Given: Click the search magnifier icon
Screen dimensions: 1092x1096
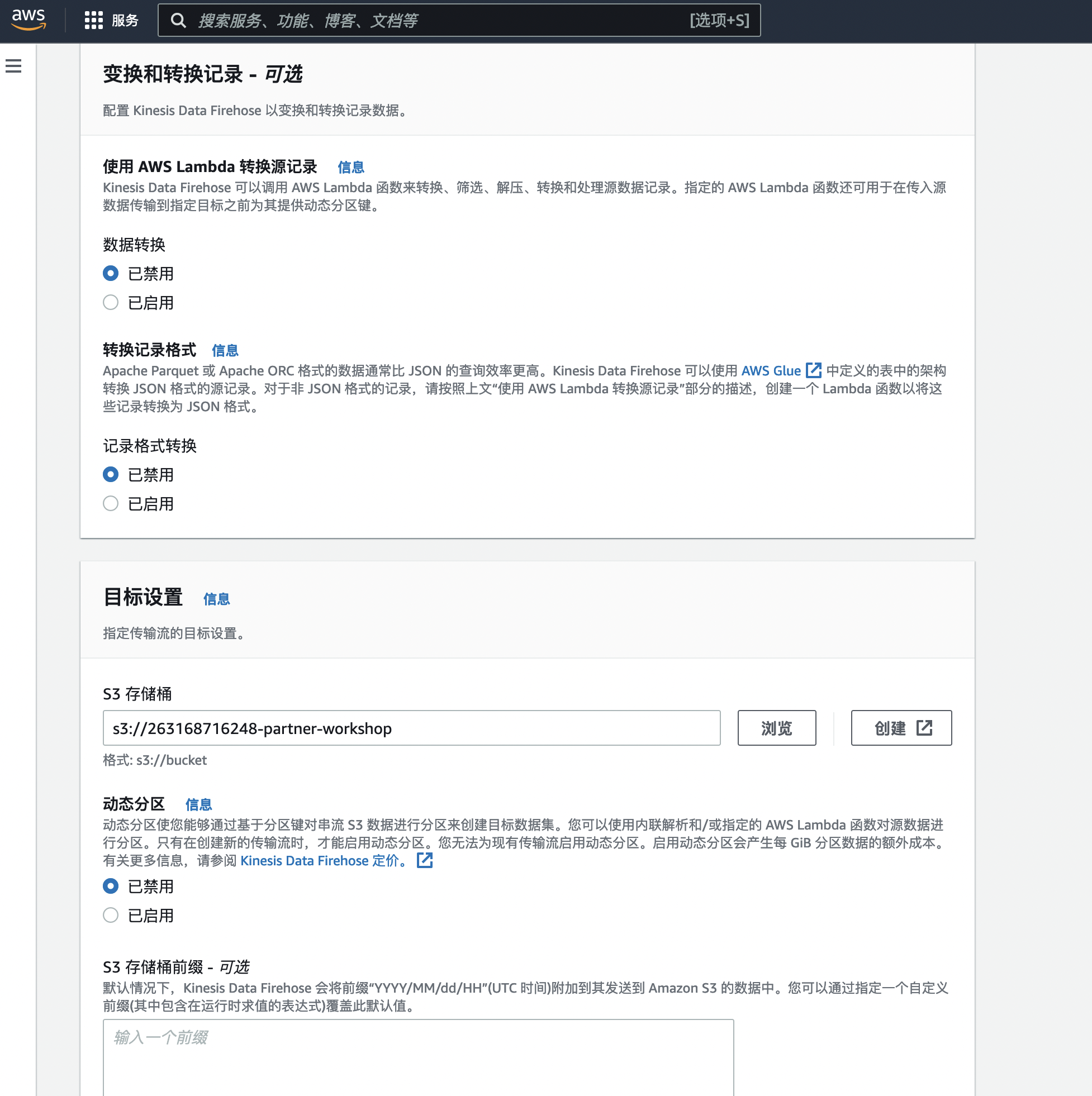Looking at the screenshot, I should tap(178, 21).
